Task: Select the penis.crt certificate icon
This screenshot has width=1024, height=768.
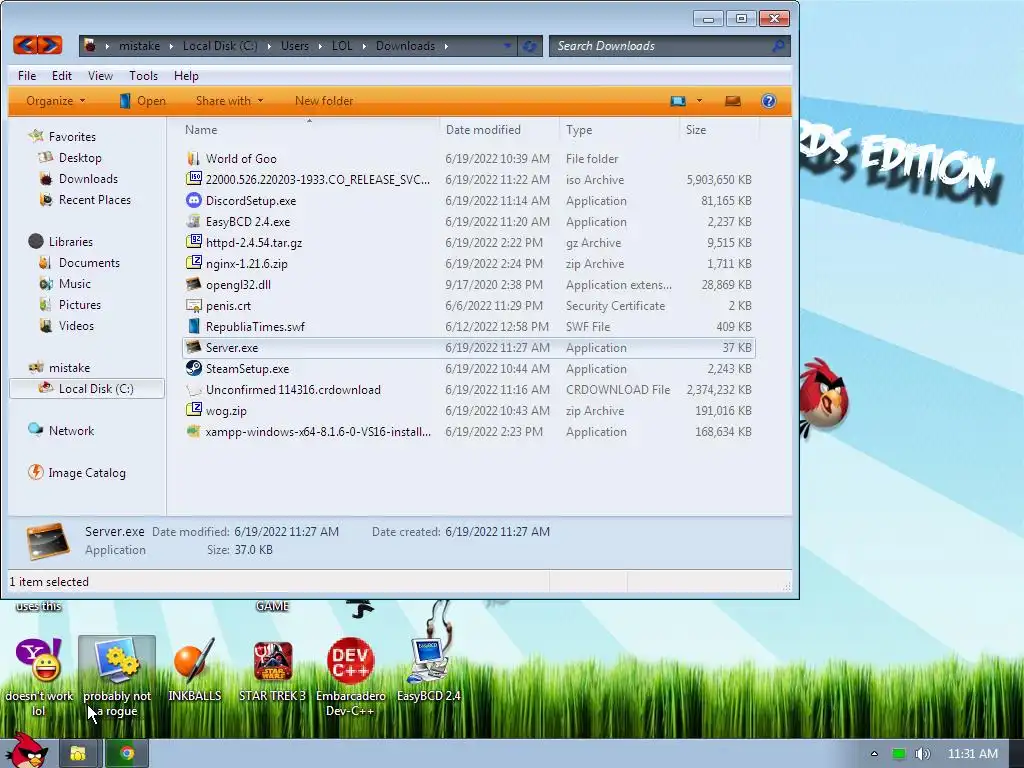Action: [193, 306]
